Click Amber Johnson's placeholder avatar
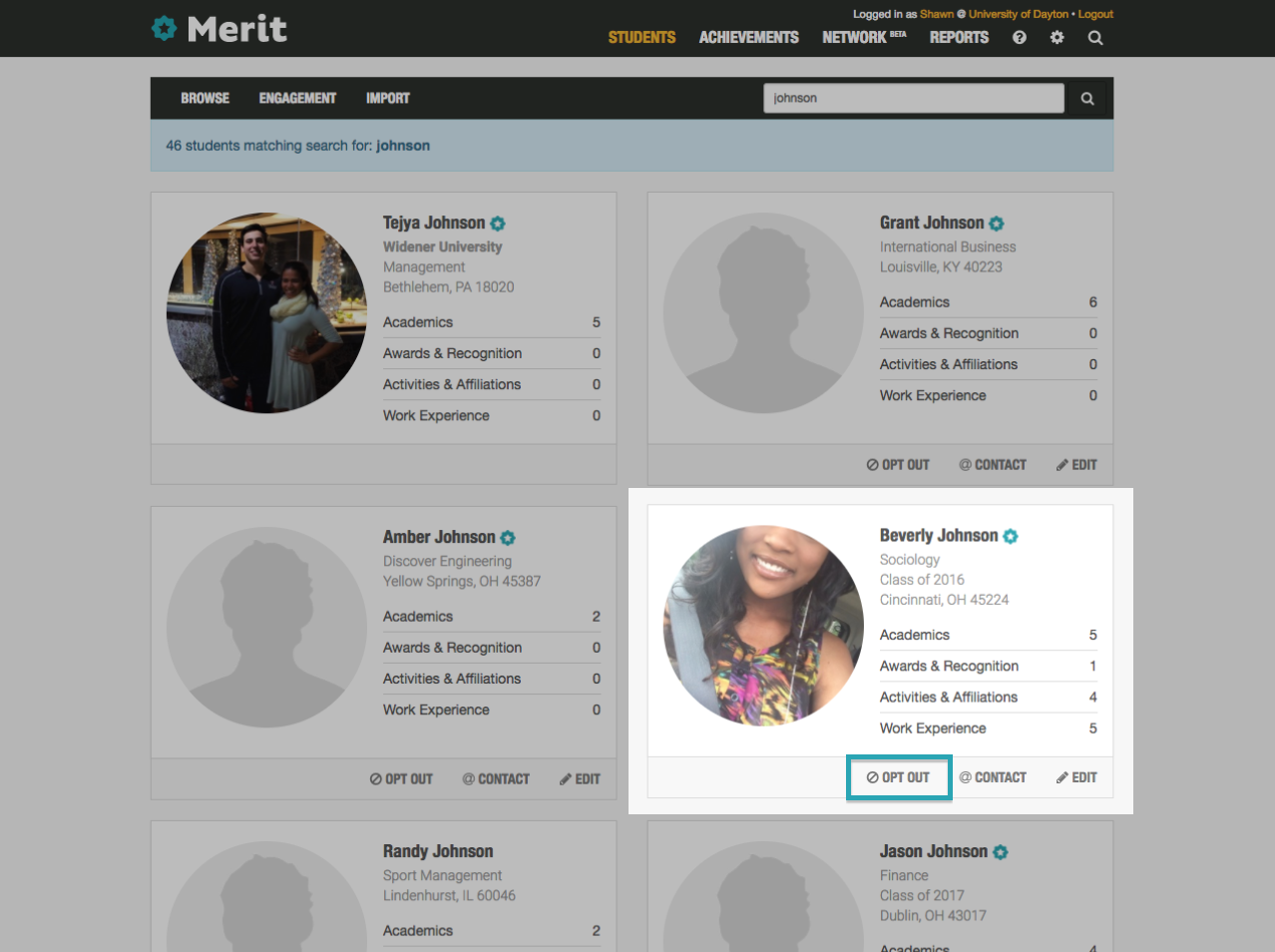The image size is (1275, 952). coord(266,627)
